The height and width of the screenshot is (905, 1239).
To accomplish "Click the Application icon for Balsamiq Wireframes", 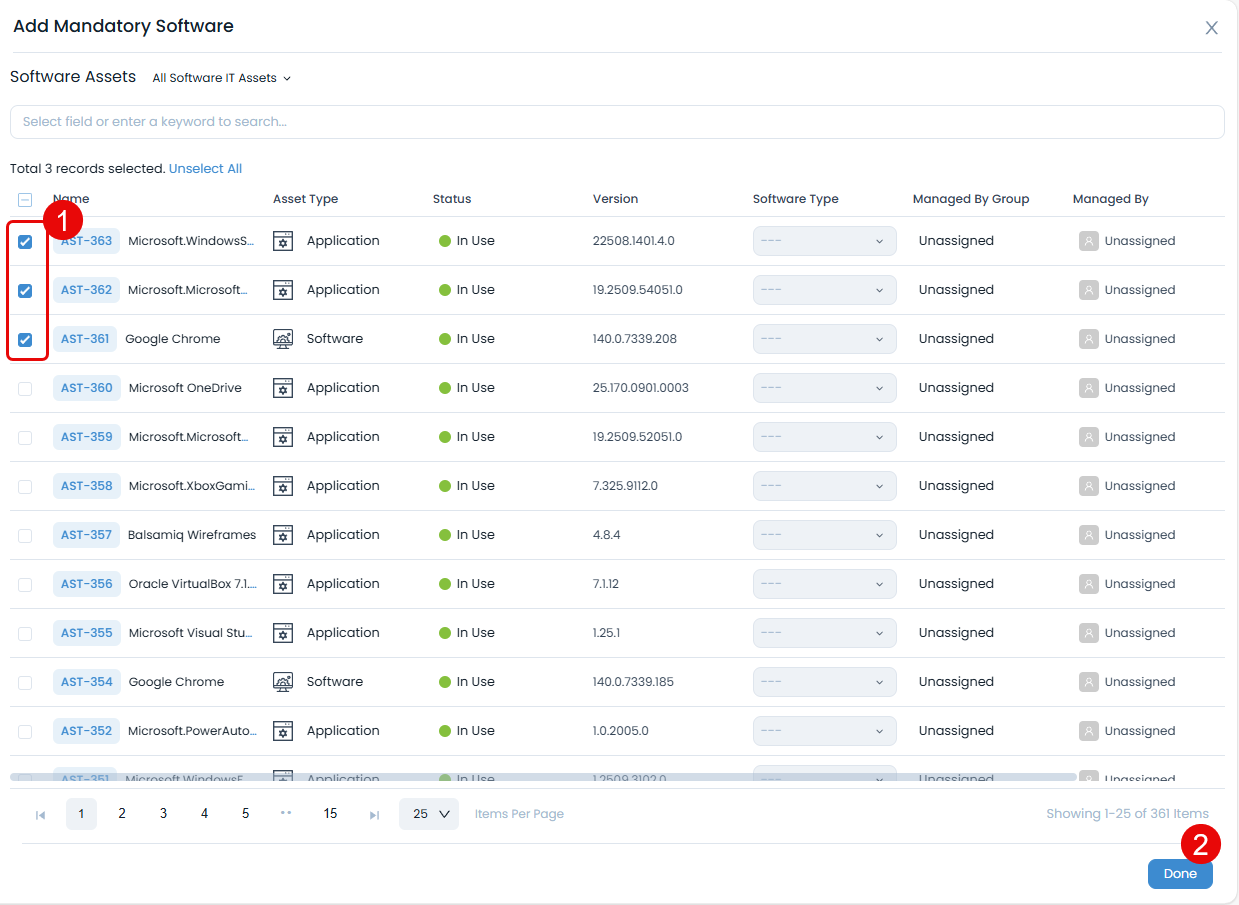I will click(283, 535).
